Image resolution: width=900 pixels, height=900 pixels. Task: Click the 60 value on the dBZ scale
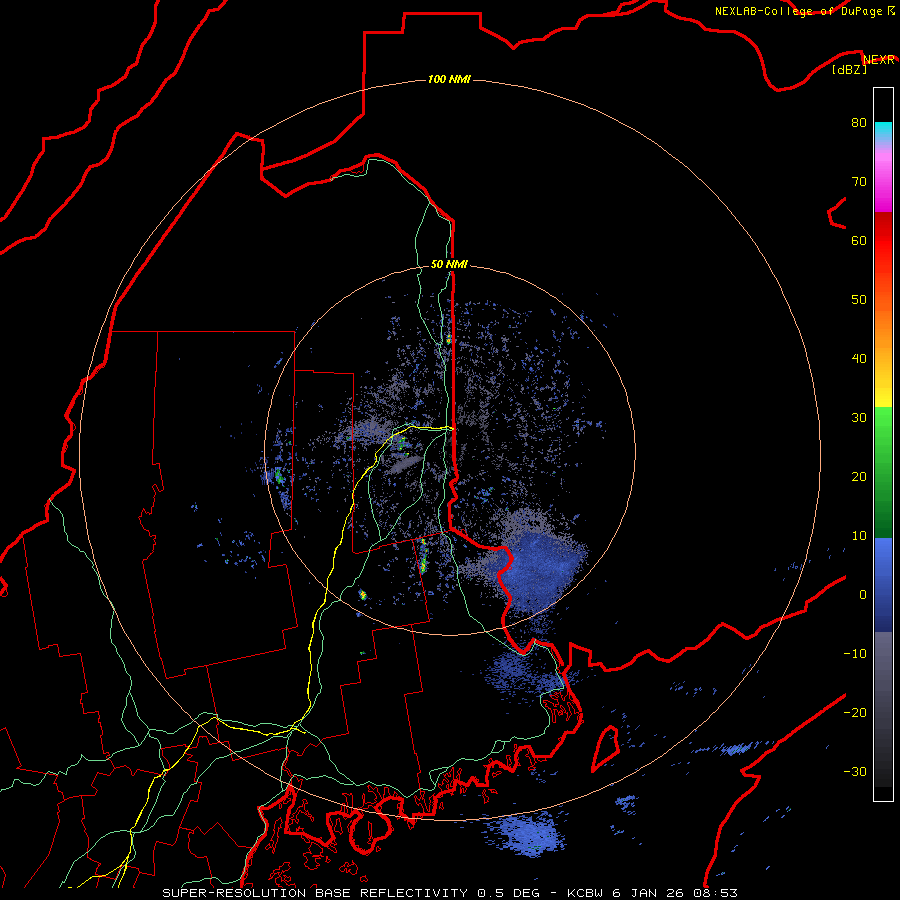point(859,240)
